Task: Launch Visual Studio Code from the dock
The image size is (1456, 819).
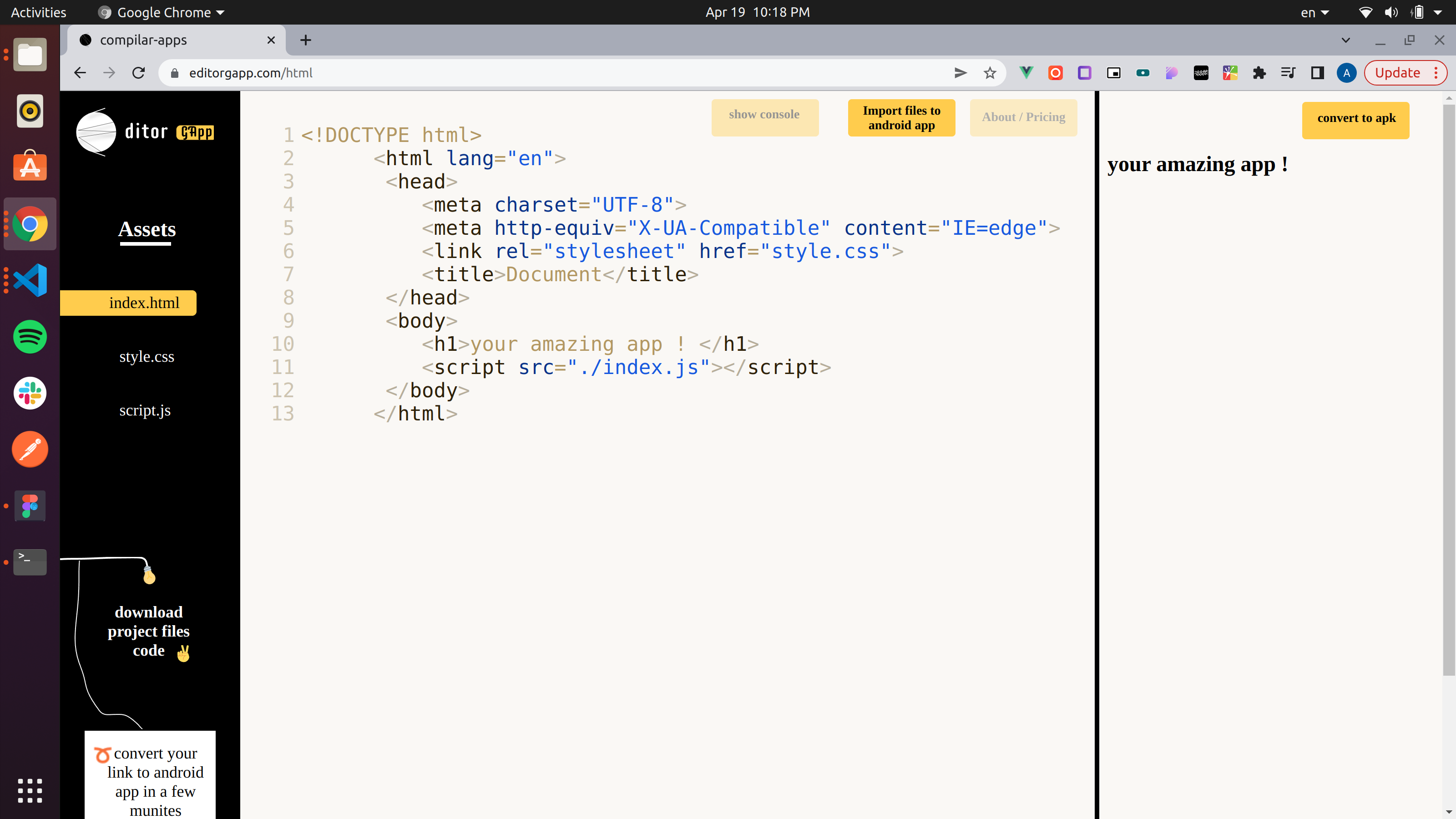Action: pyautogui.click(x=30, y=280)
